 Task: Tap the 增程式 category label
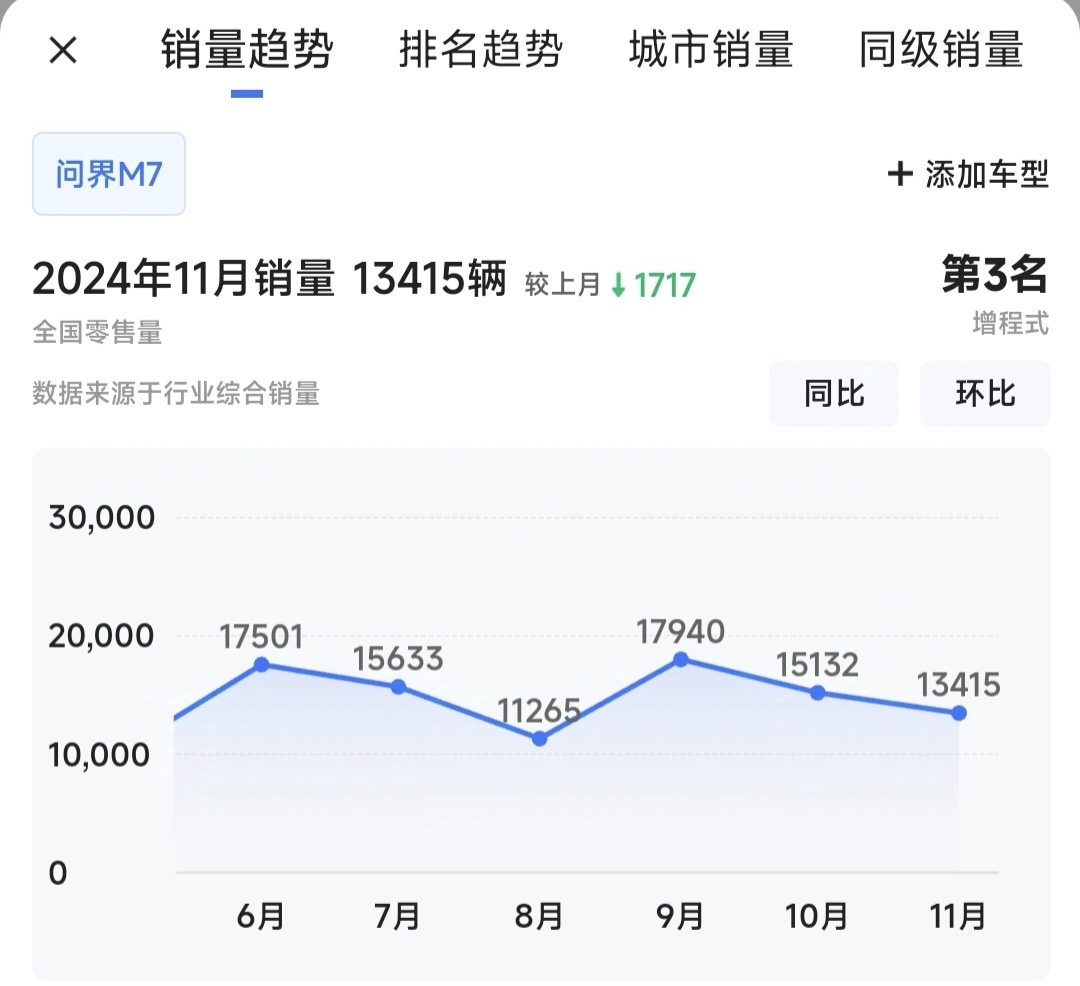pos(1010,323)
